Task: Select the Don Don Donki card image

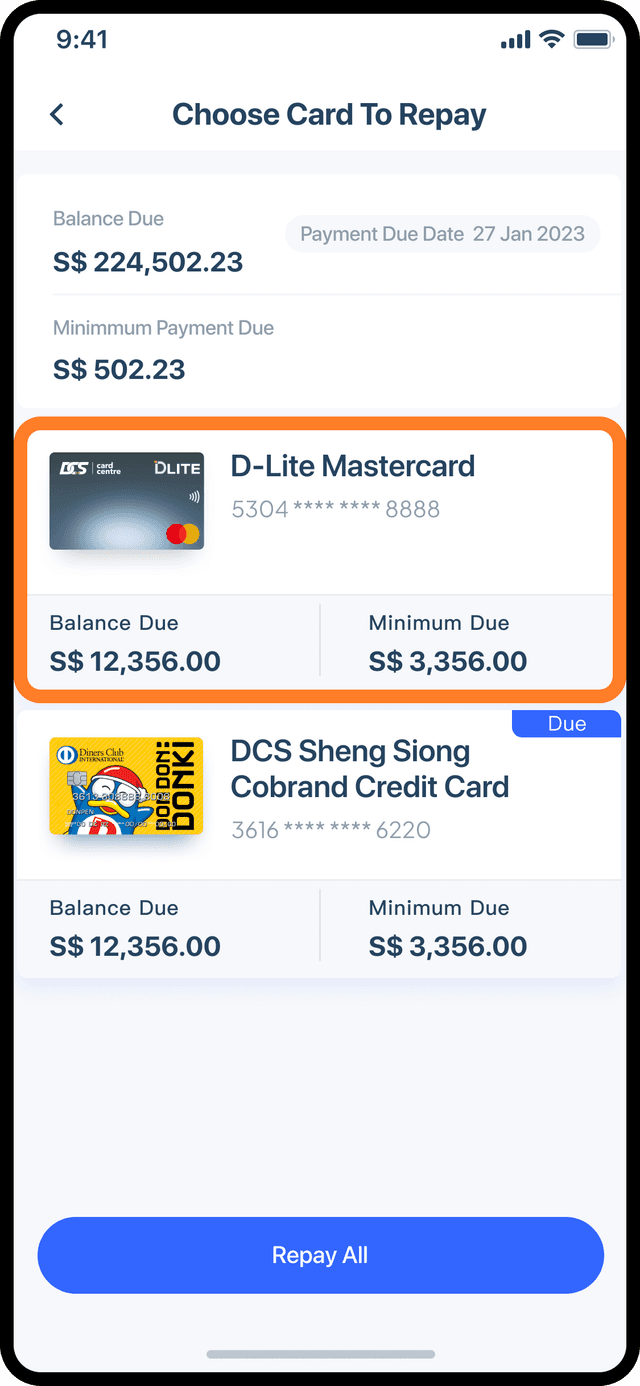Action: 126,786
